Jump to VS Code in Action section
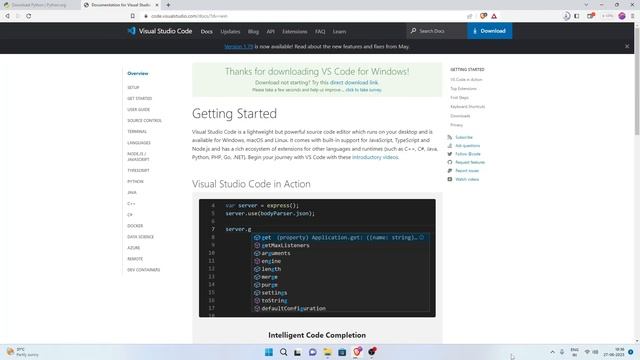This screenshot has height=360, width=640. tap(466, 80)
